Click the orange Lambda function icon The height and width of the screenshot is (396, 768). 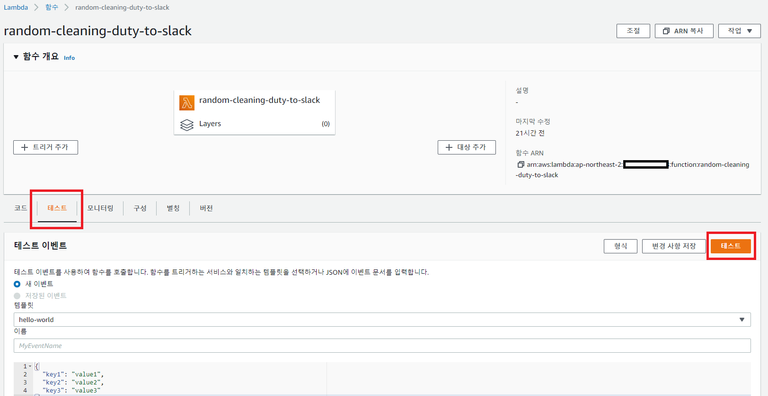[x=187, y=102]
